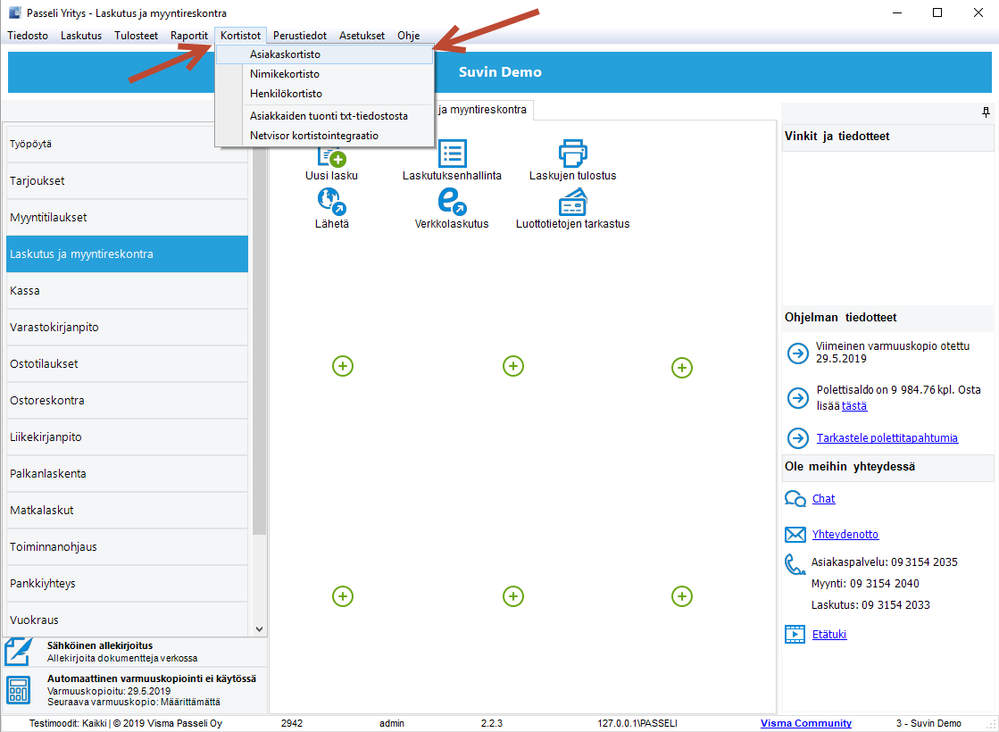Open Luottotietojen tarkastus icon
The width and height of the screenshot is (999, 732).
(x=572, y=203)
